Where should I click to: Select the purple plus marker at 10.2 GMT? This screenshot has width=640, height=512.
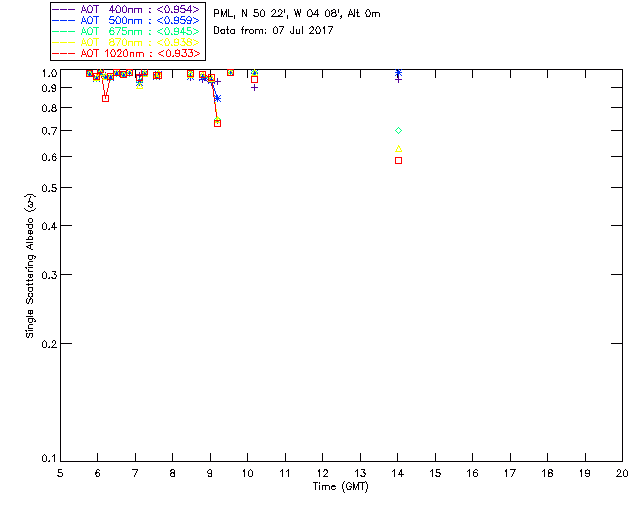(254, 87)
